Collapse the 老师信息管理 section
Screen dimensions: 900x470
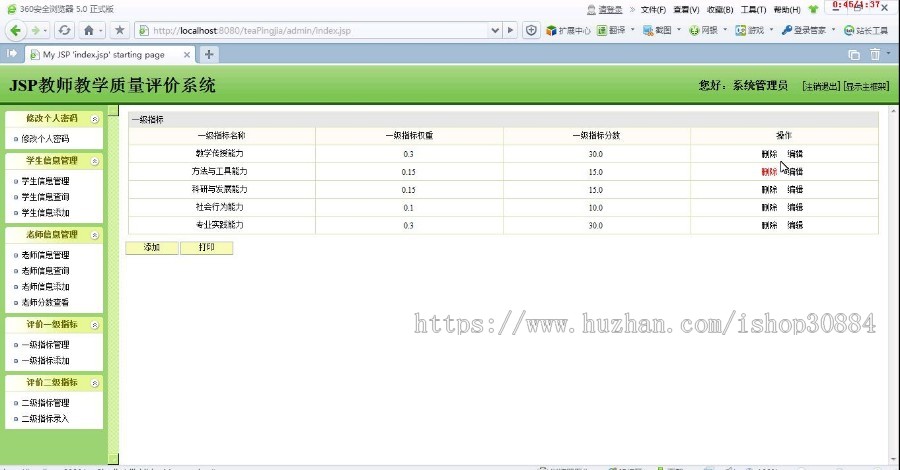click(x=95, y=235)
